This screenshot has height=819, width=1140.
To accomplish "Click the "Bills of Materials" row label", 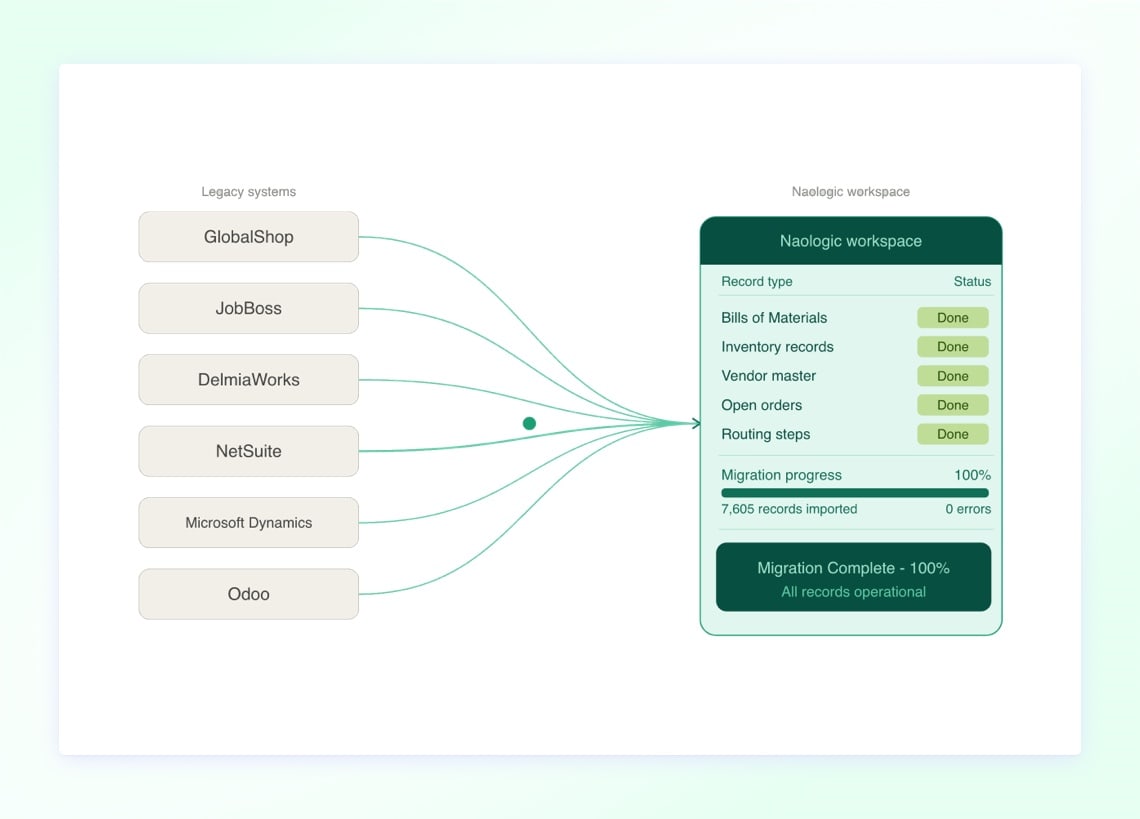I will 774,318.
